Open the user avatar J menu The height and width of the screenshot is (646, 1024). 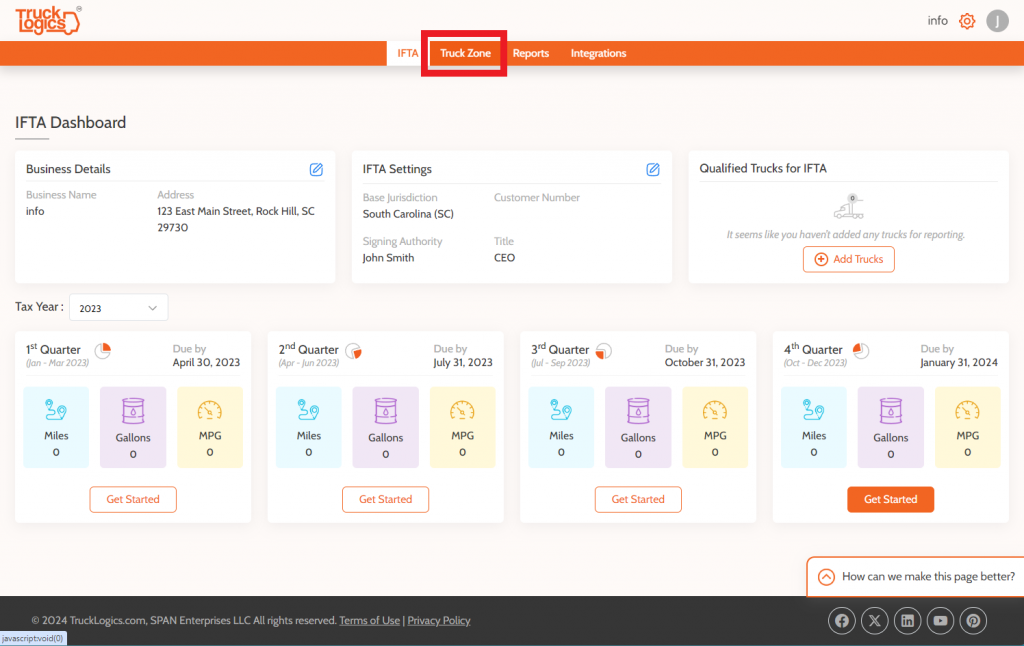997,21
